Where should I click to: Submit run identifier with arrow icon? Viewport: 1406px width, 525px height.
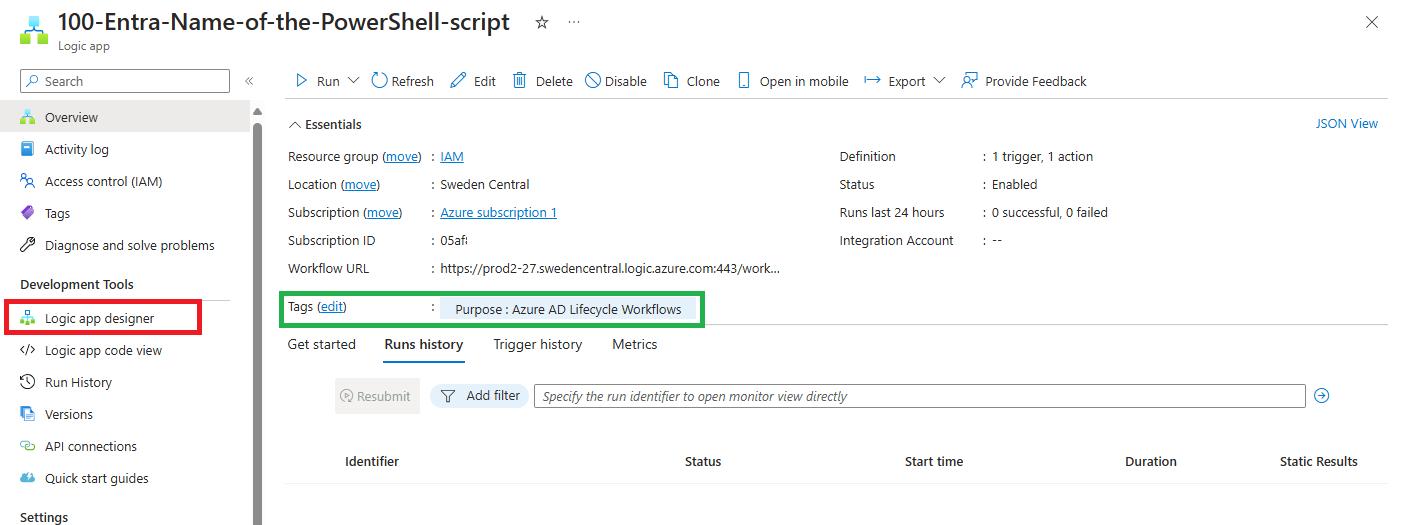1321,396
